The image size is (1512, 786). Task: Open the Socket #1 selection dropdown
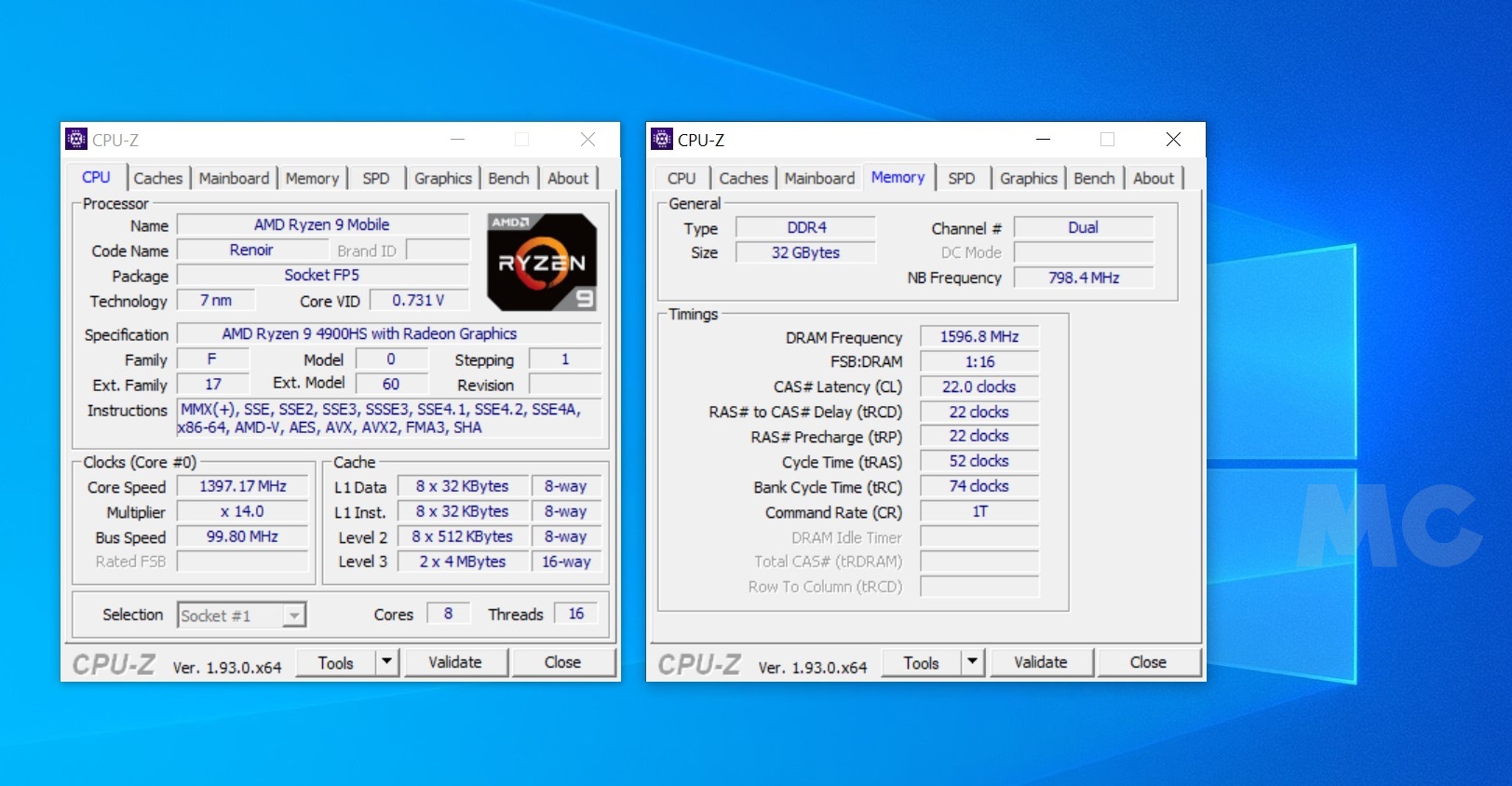(x=294, y=616)
